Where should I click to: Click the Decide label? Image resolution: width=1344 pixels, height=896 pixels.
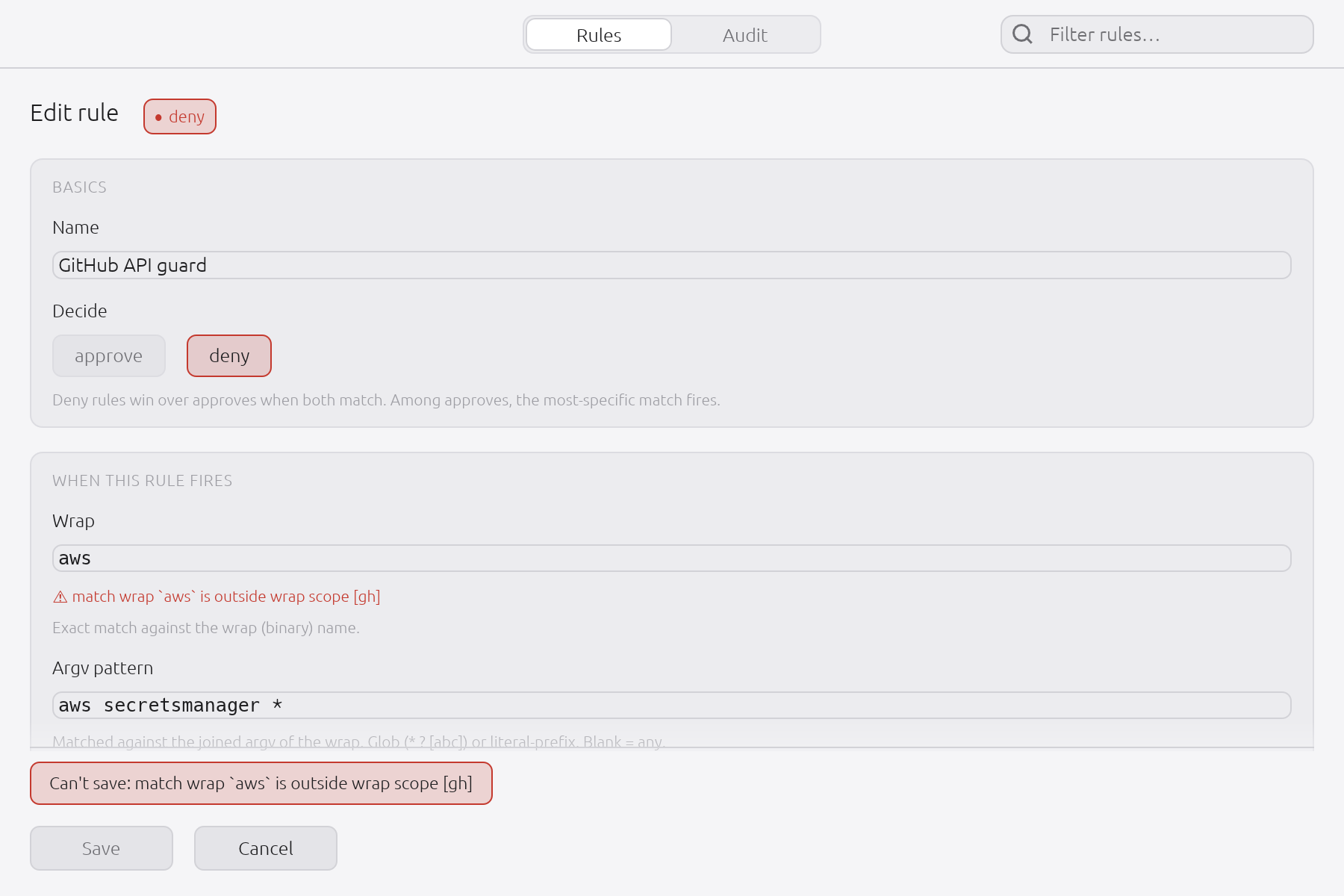[x=80, y=311]
